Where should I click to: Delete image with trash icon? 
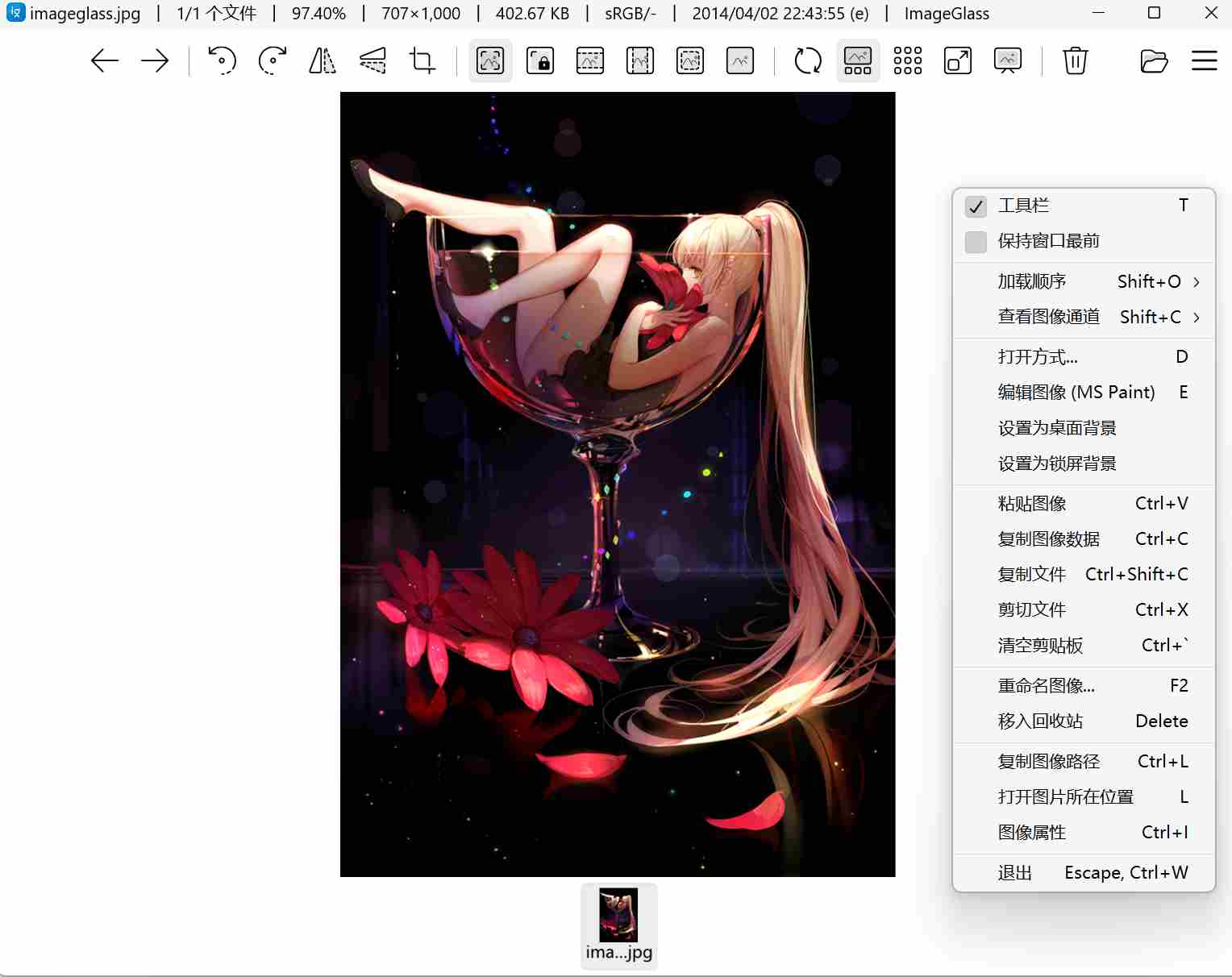point(1076,60)
